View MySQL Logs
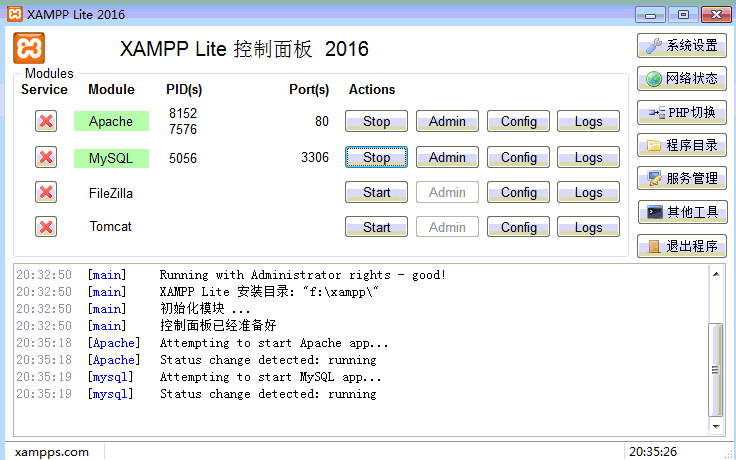The width and height of the screenshot is (736, 460). [589, 157]
